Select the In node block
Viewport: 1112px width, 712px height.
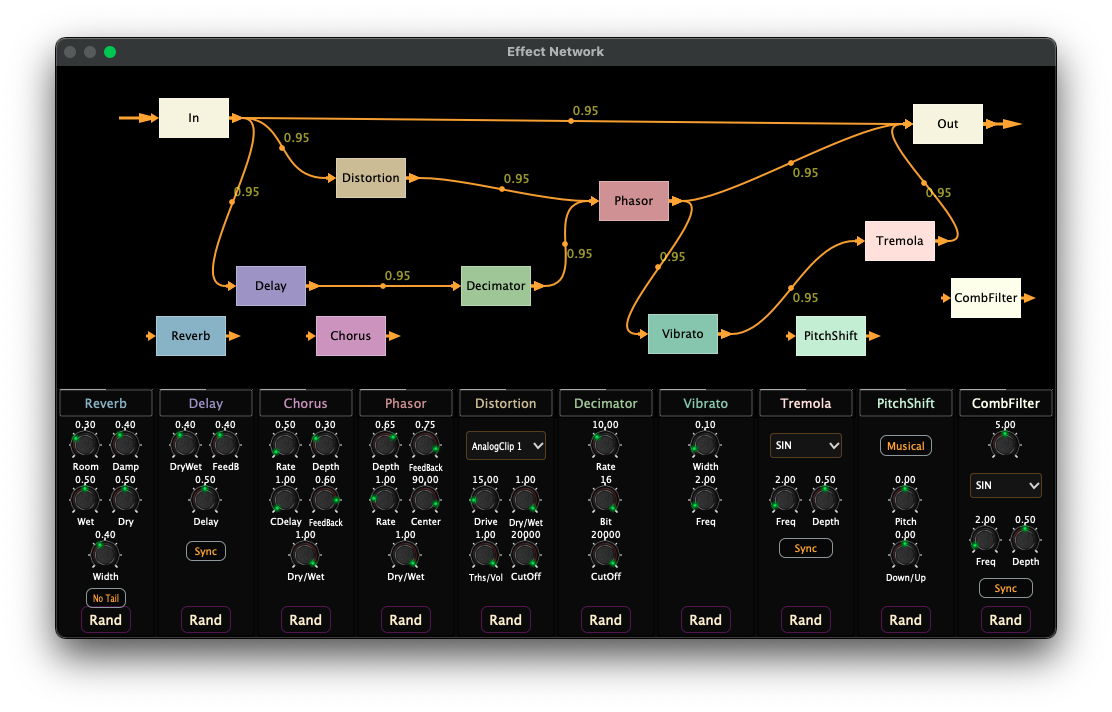click(194, 118)
